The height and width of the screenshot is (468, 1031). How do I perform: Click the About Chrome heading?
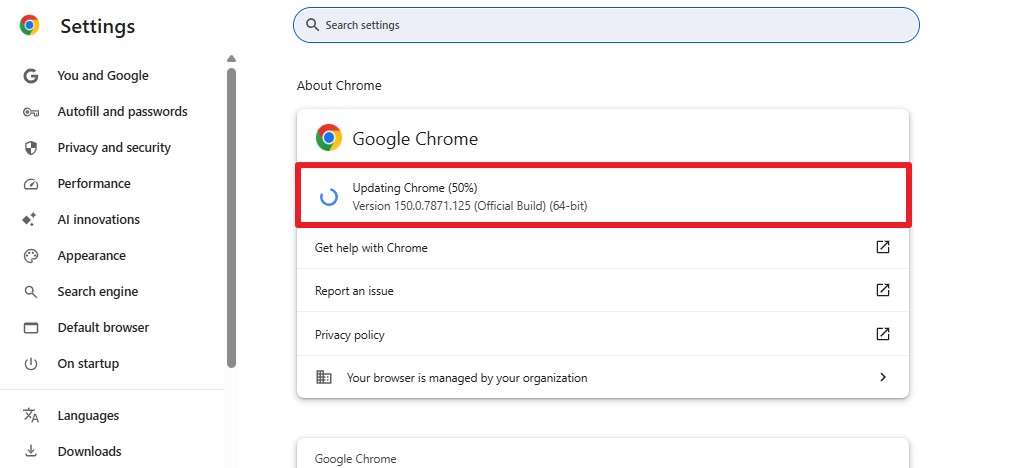click(339, 85)
